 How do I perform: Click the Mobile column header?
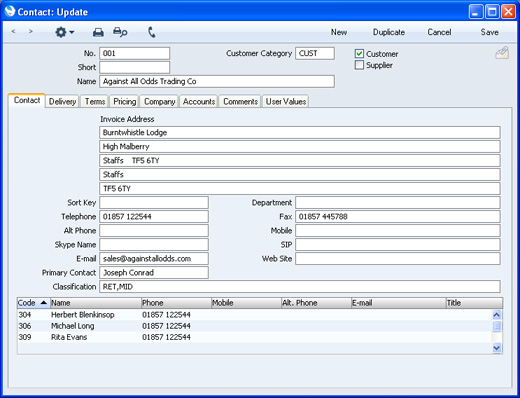point(246,303)
